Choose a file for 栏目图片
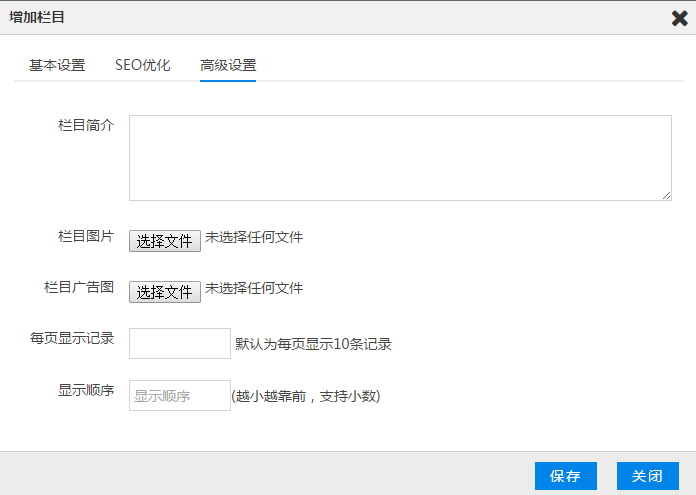The width and height of the screenshot is (696, 495). point(164,241)
